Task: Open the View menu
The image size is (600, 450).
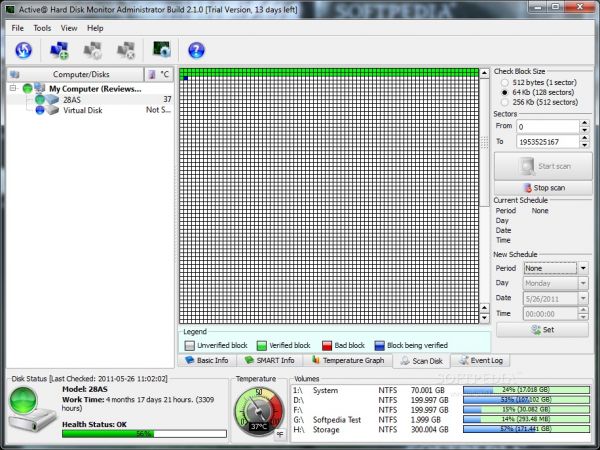Action: [69, 28]
